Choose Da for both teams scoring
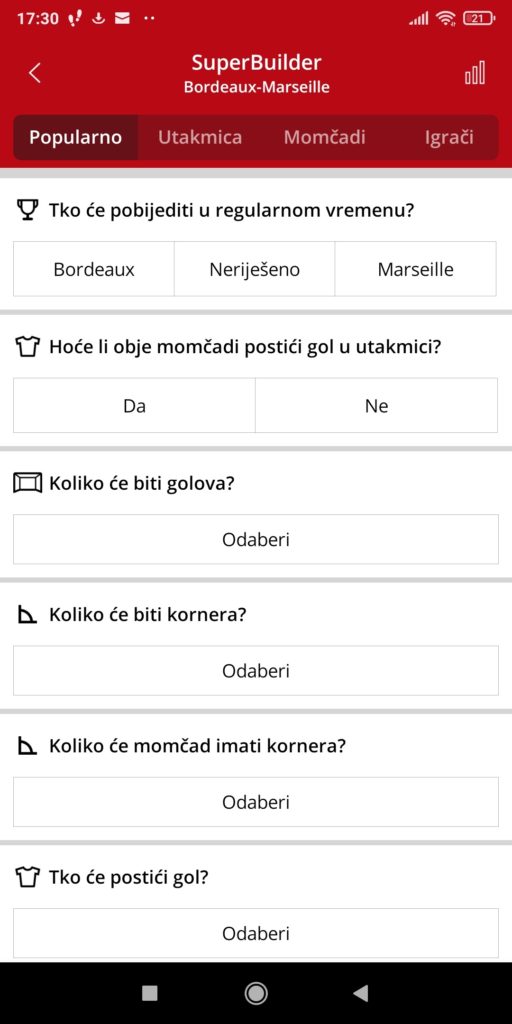This screenshot has width=512, height=1024. tap(135, 406)
